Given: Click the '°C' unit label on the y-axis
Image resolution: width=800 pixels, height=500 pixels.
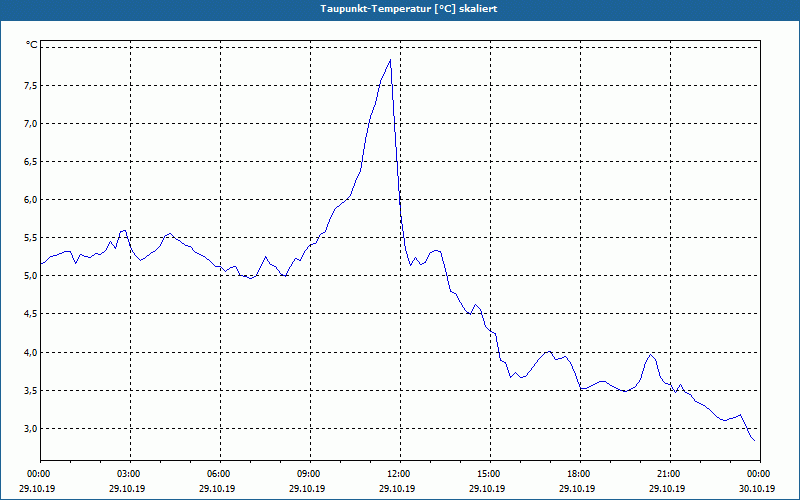Looking at the screenshot, I should click(x=32, y=45).
